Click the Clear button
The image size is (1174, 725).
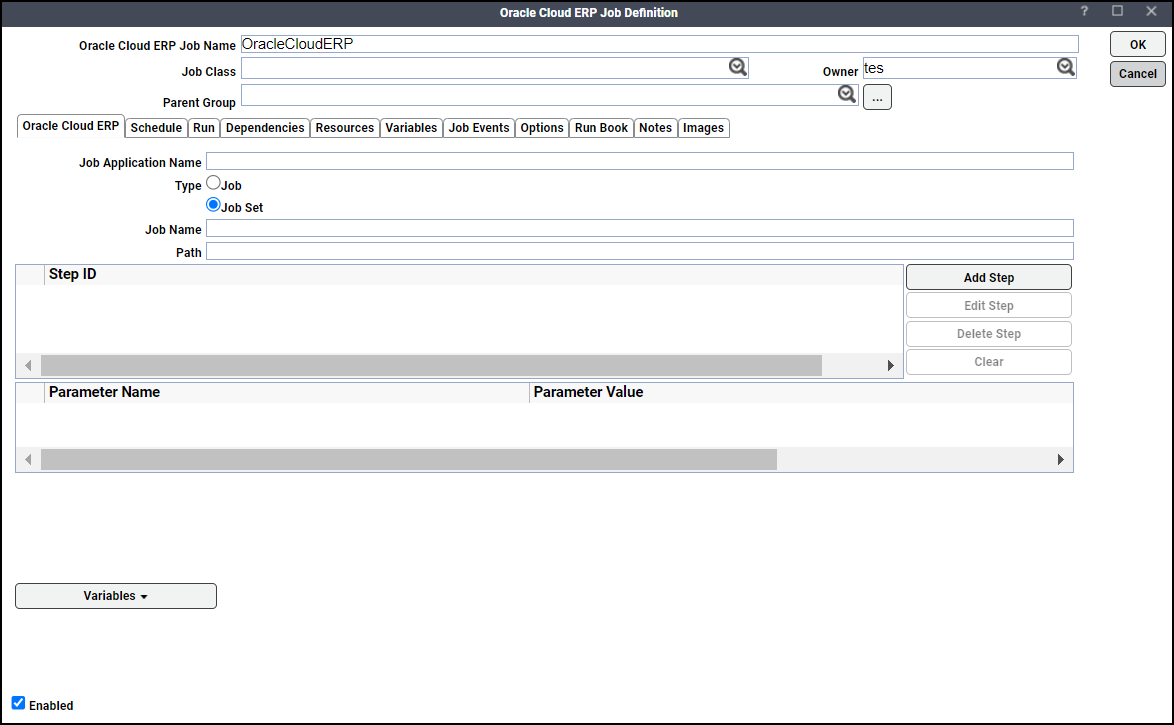(x=988, y=362)
